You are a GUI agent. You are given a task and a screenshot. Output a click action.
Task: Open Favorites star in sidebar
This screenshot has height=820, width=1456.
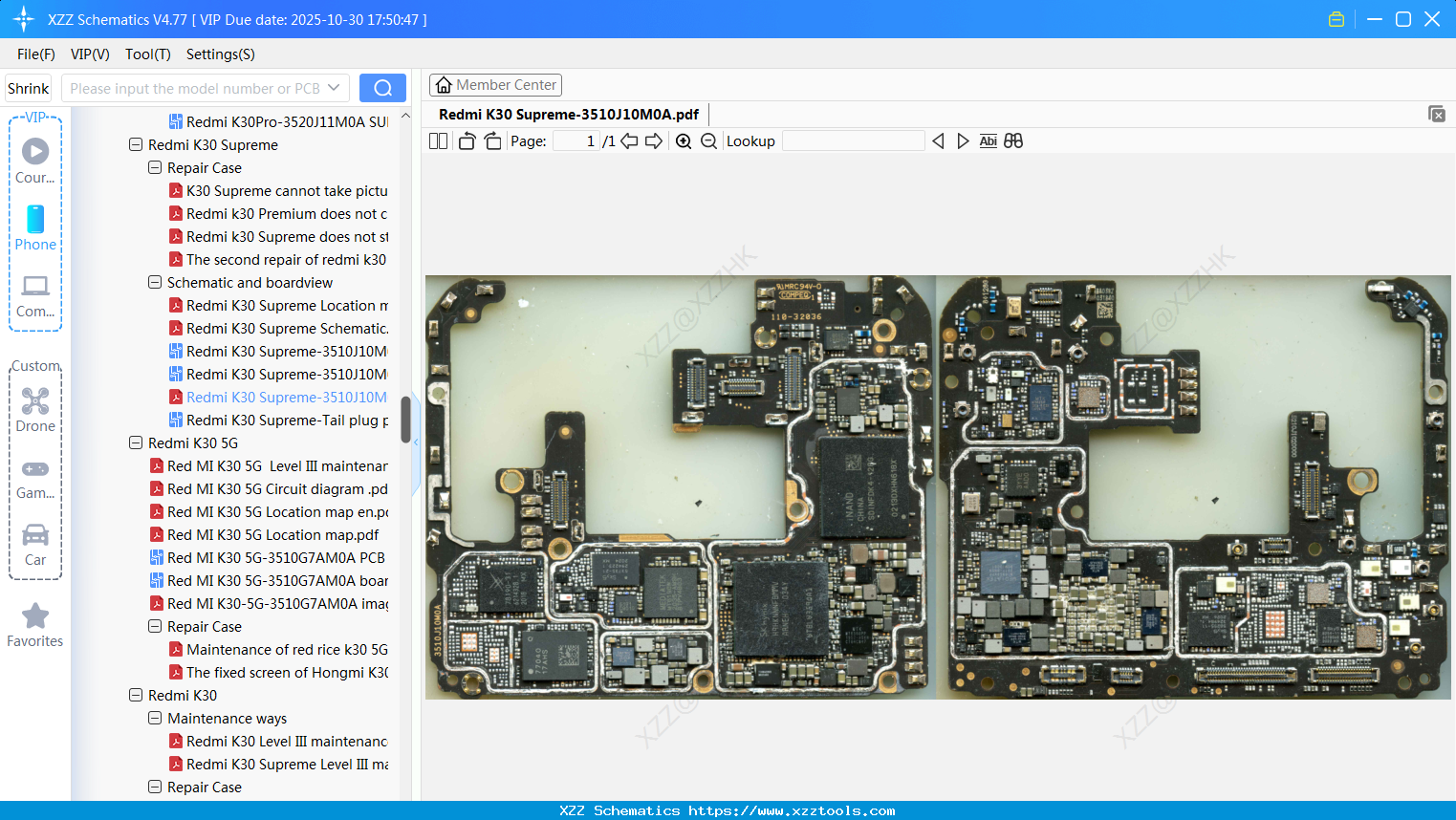pos(35,625)
